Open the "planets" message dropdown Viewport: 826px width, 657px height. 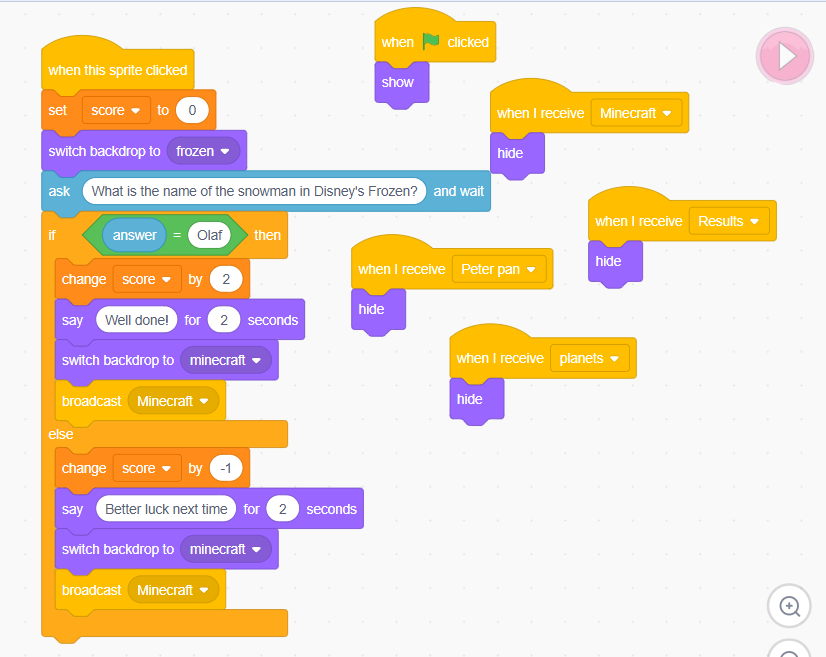589,358
